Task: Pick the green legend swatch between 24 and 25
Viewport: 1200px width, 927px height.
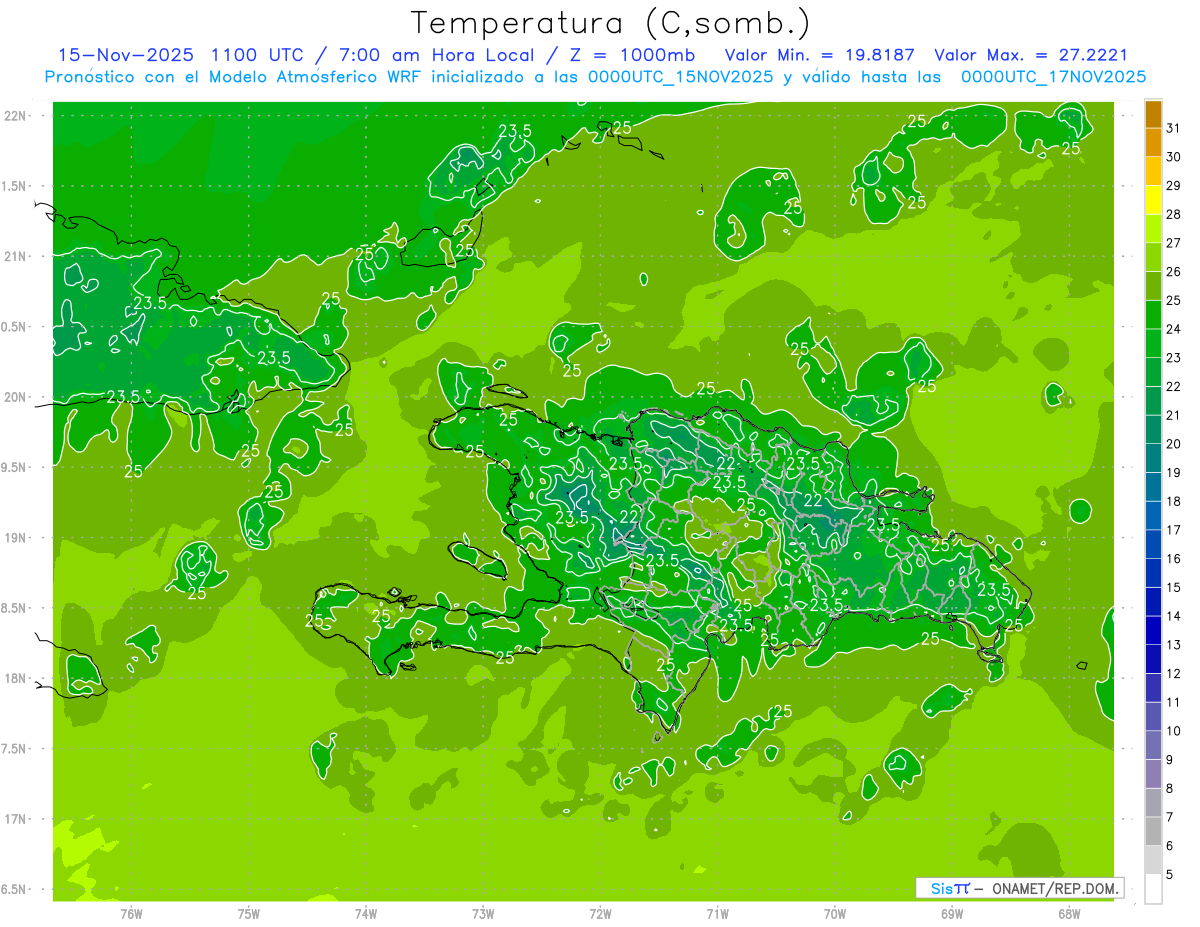Action: 1153,315
